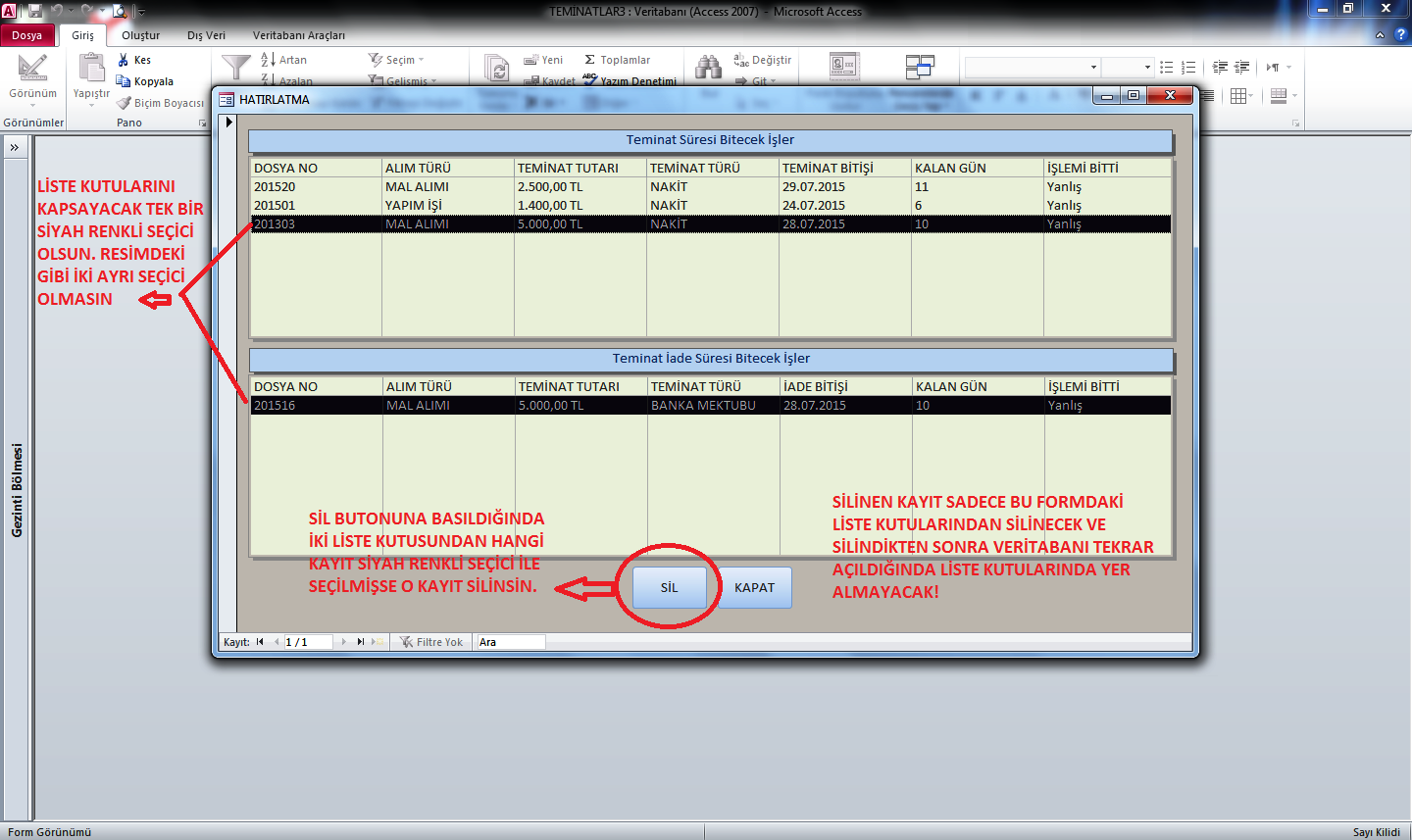The width and height of the screenshot is (1412, 840).
Task: Expand the Gezinti Bölmesi navigation pane
Action: (15, 147)
